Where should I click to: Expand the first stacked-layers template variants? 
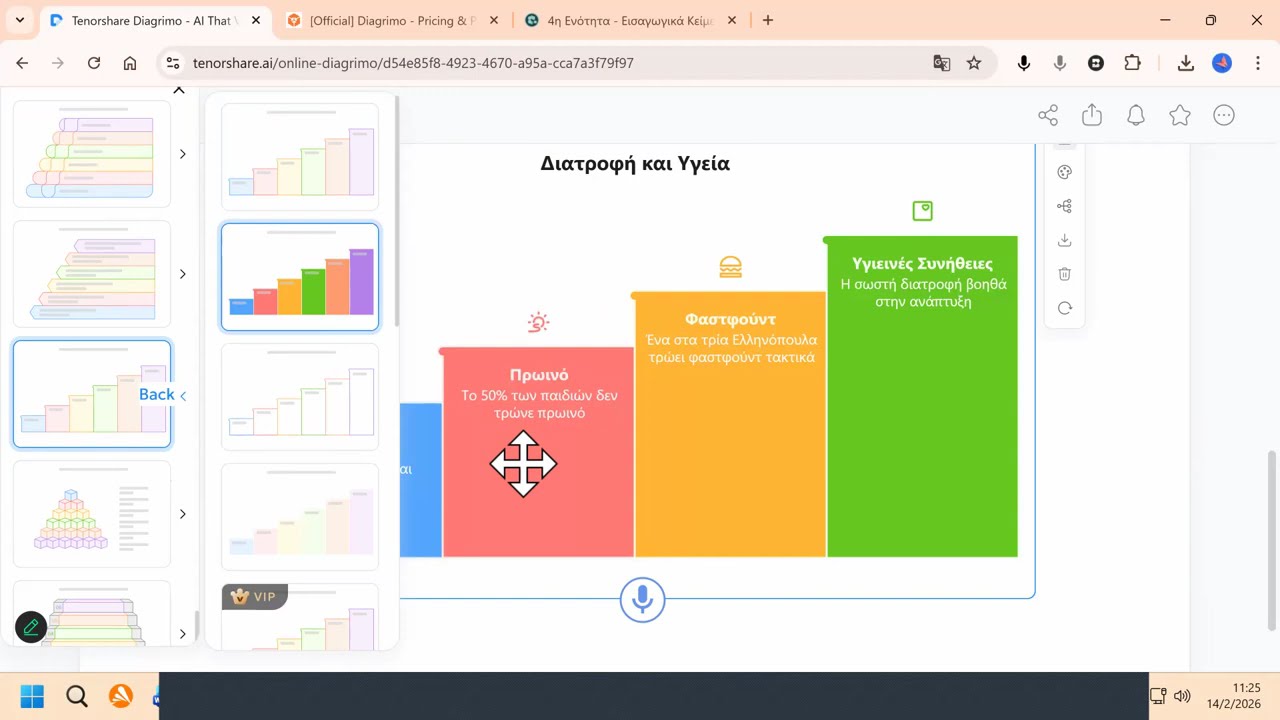tap(182, 154)
